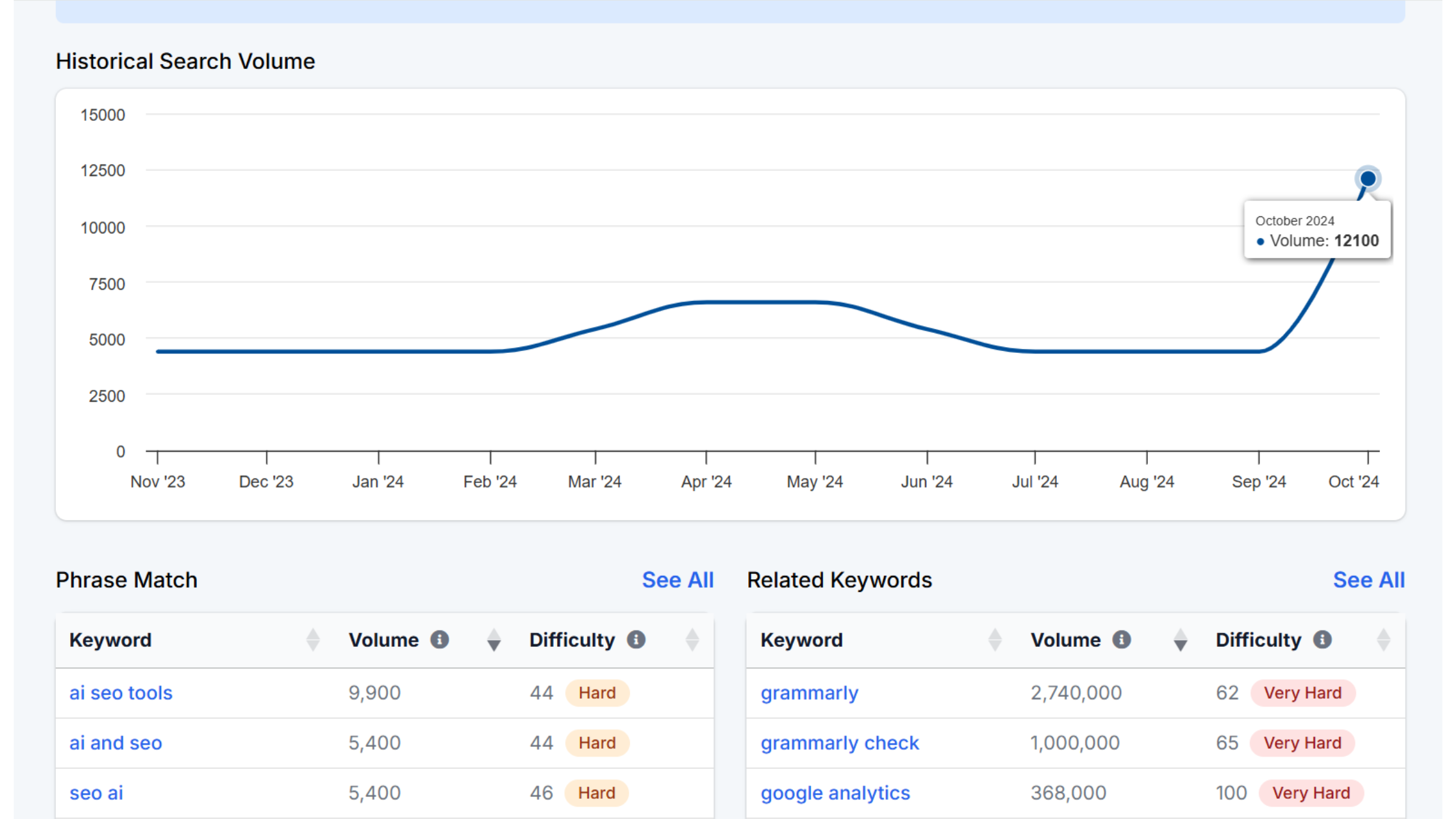The image size is (1456, 819).
Task: Sort Related Keywords by Volume arrows
Action: [1180, 640]
